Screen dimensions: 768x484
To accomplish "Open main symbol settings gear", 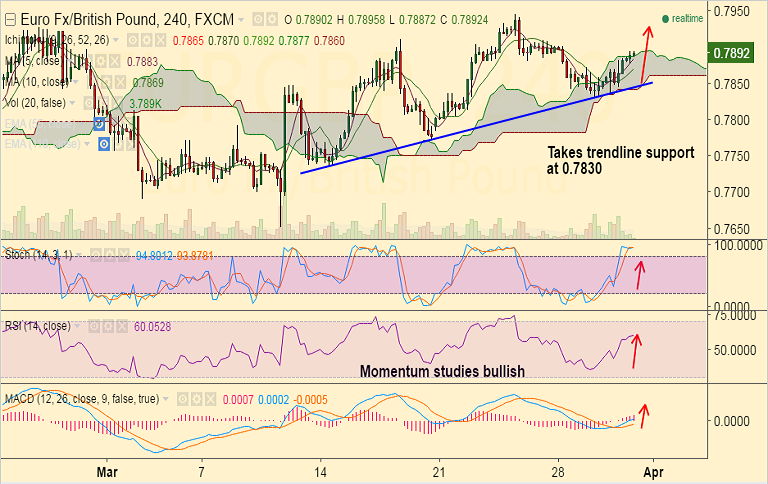I will tap(271, 20).
